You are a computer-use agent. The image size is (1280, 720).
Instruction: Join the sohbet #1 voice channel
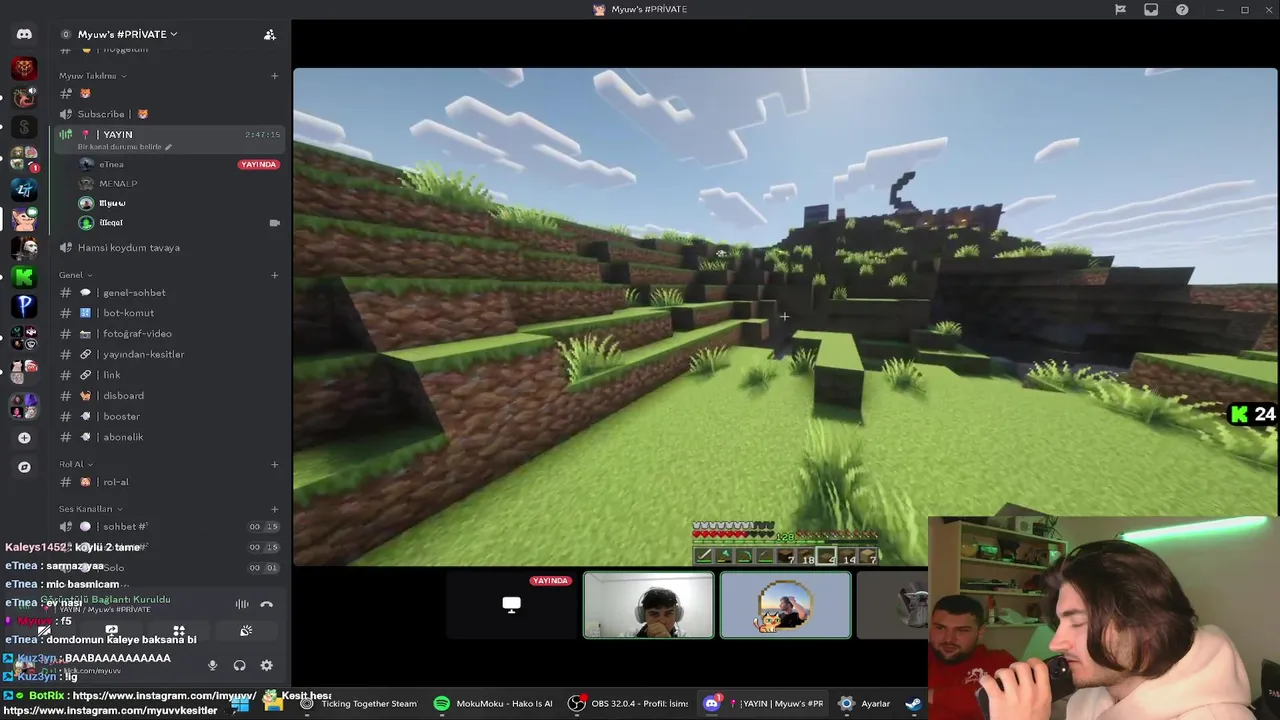pos(169,527)
